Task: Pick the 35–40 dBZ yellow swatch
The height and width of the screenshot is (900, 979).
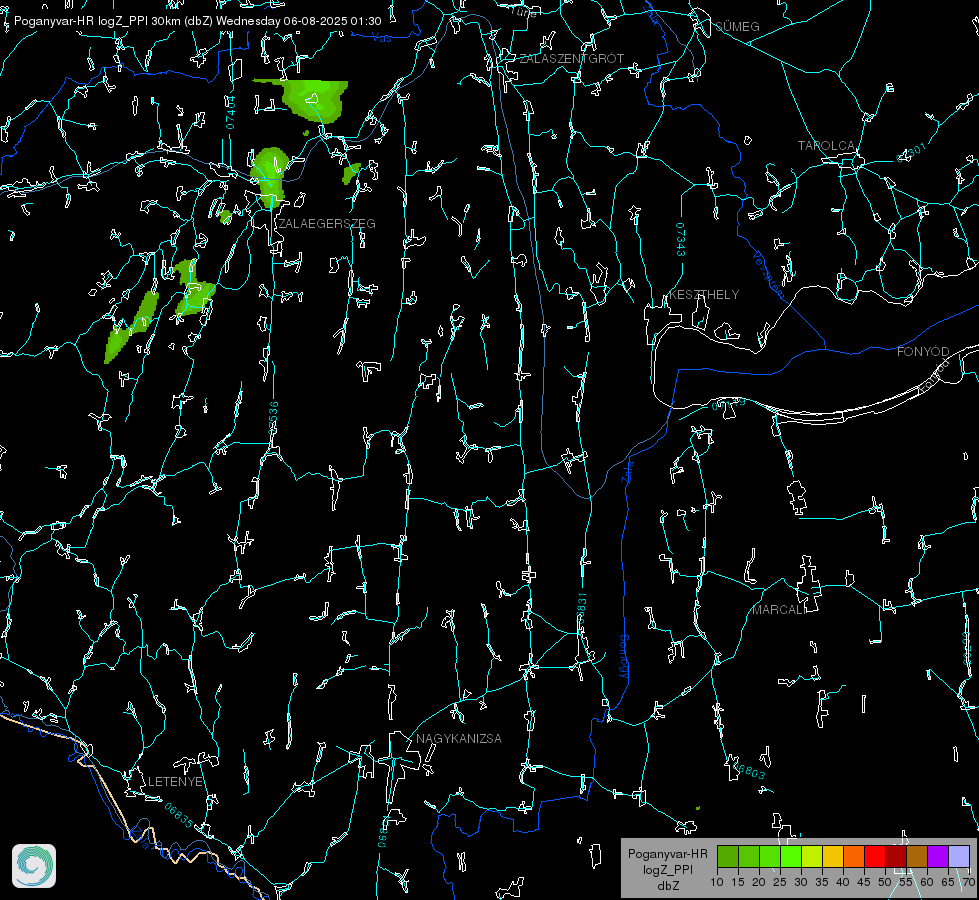Action: pyautogui.click(x=833, y=856)
